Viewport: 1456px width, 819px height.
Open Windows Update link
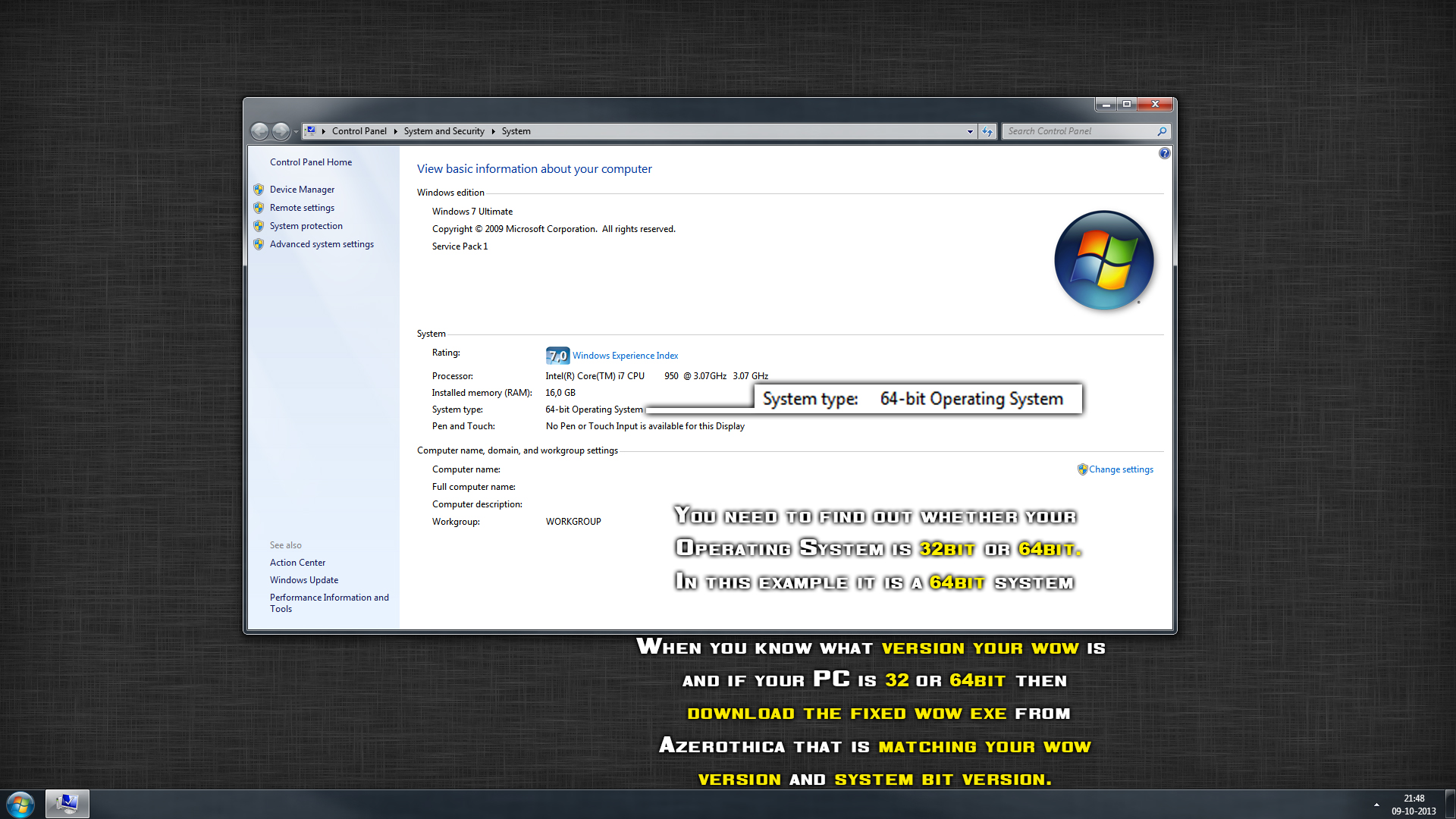point(304,580)
